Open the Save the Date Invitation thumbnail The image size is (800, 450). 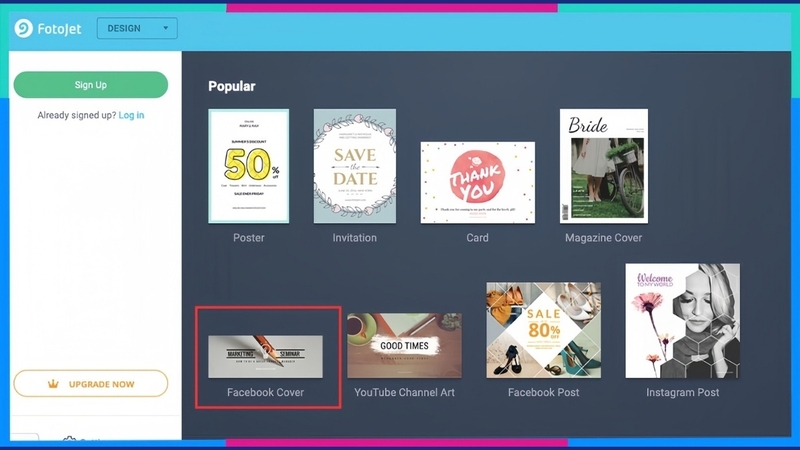coord(355,166)
